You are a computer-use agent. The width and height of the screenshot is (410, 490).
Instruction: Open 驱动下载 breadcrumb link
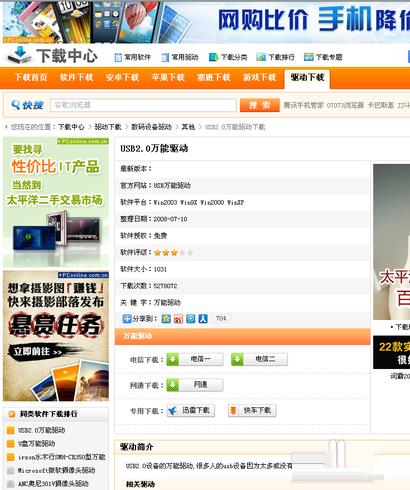click(x=108, y=127)
